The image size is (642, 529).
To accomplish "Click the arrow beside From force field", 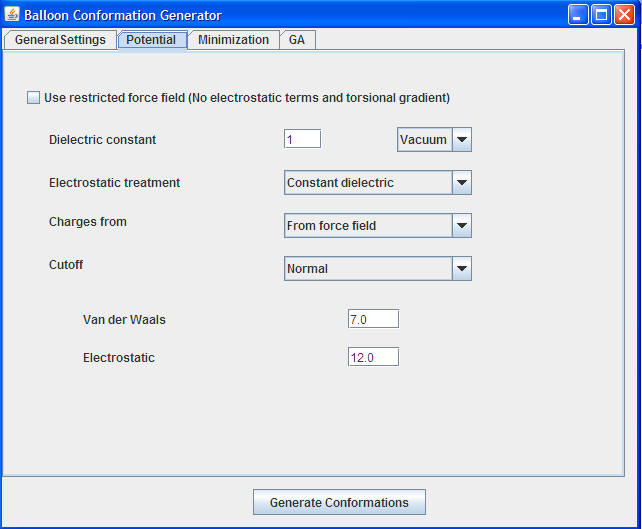I will click(461, 226).
